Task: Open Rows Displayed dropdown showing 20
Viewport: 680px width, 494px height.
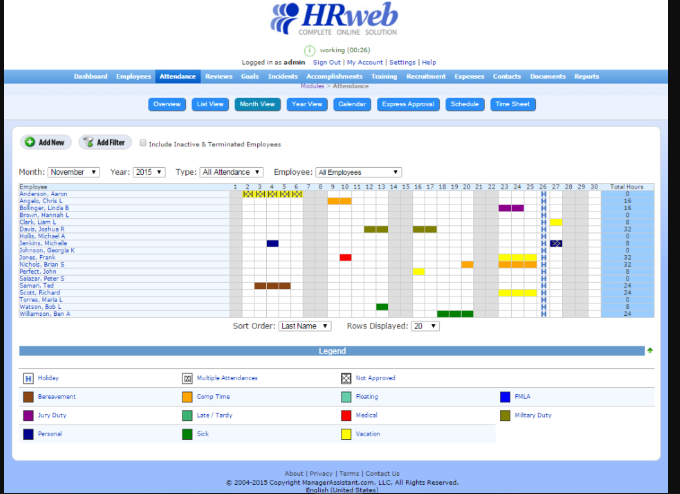Action: (x=426, y=326)
